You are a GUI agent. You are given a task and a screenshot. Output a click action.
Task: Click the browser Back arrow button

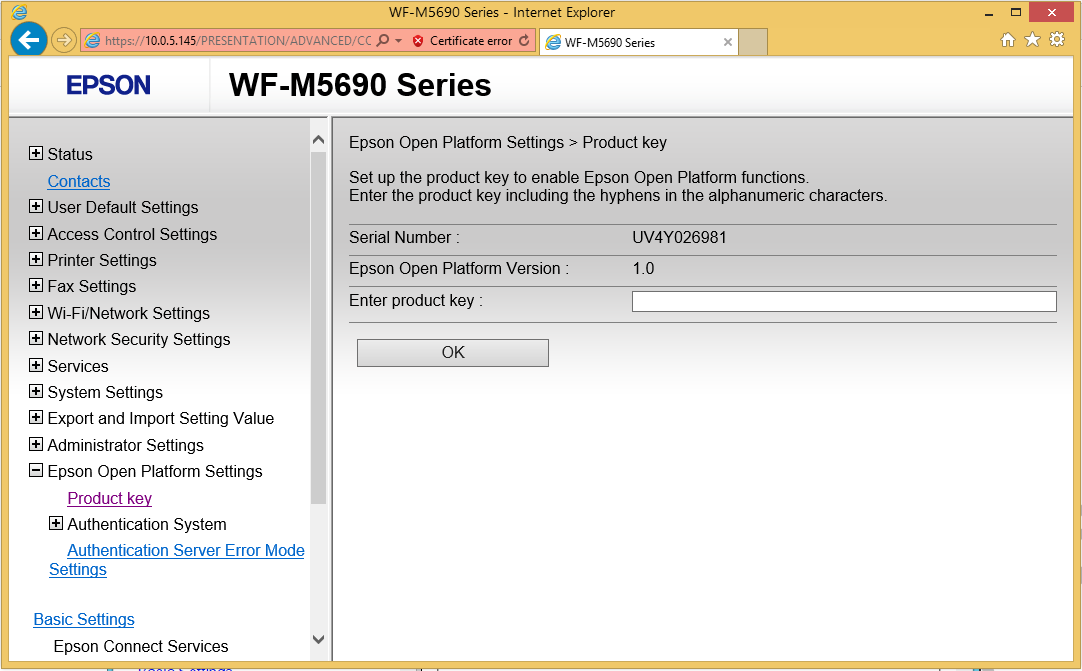(x=29, y=40)
